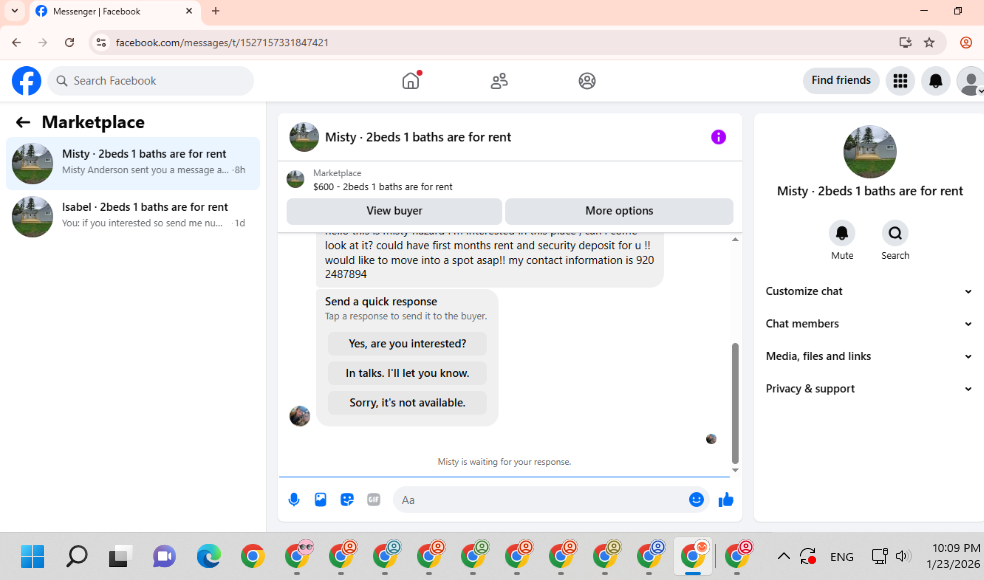Open More options for listing

coord(619,211)
